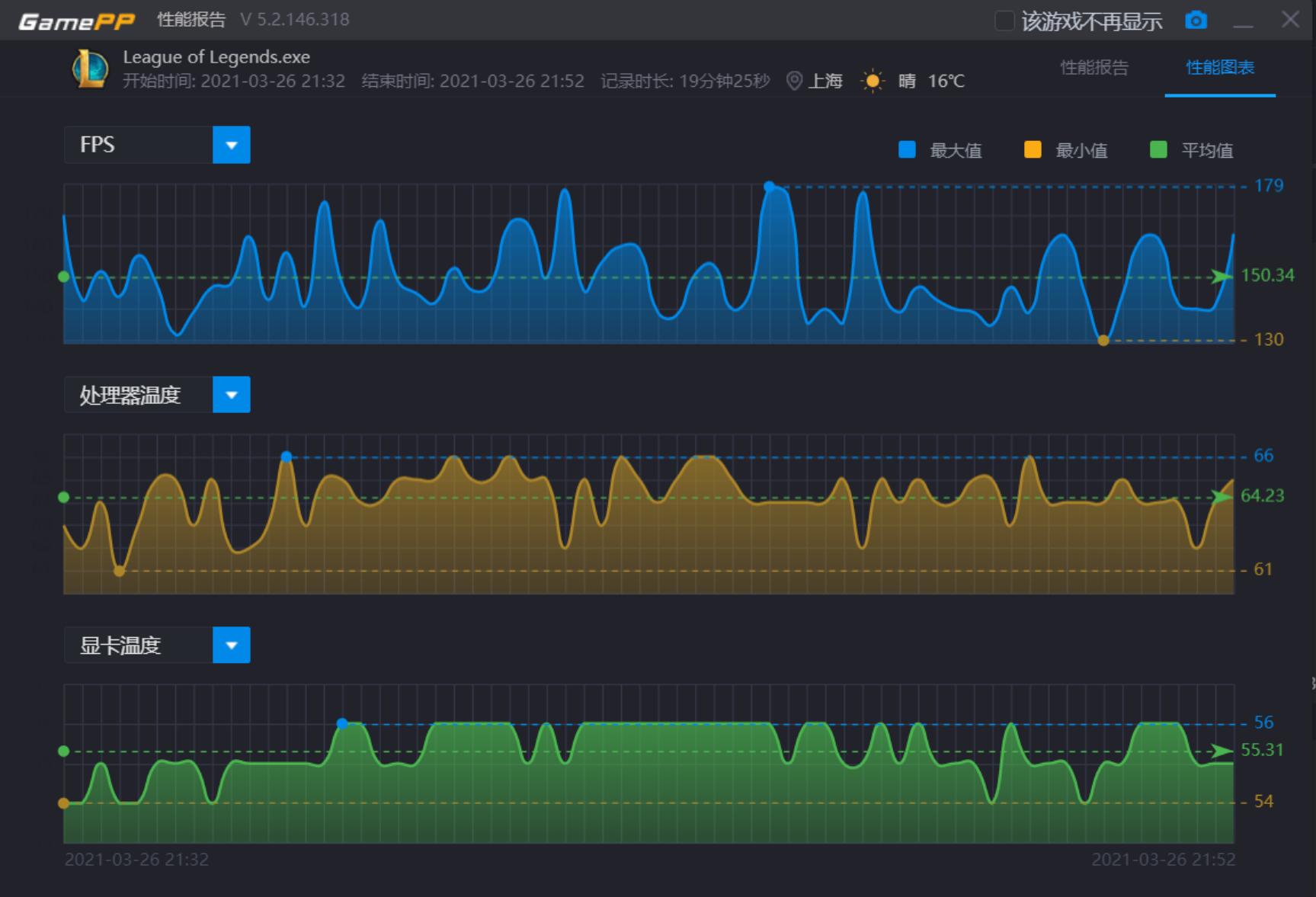Image resolution: width=1316 pixels, height=897 pixels.
Task: Open the FPS metric dropdown
Action: (x=232, y=145)
